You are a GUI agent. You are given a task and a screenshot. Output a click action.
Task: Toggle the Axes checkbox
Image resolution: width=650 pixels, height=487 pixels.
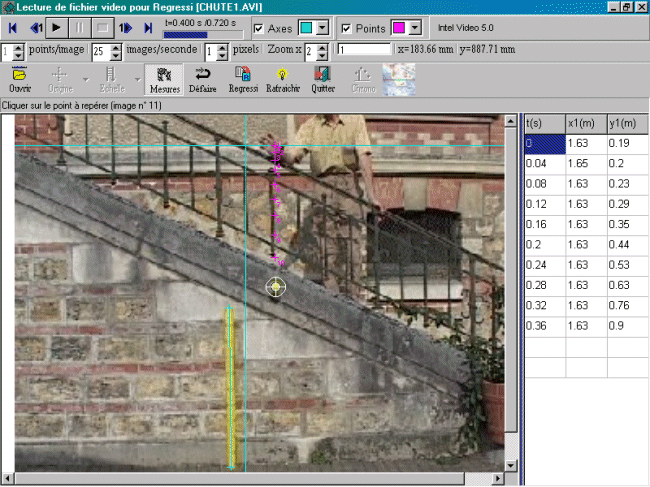[x=259, y=28]
